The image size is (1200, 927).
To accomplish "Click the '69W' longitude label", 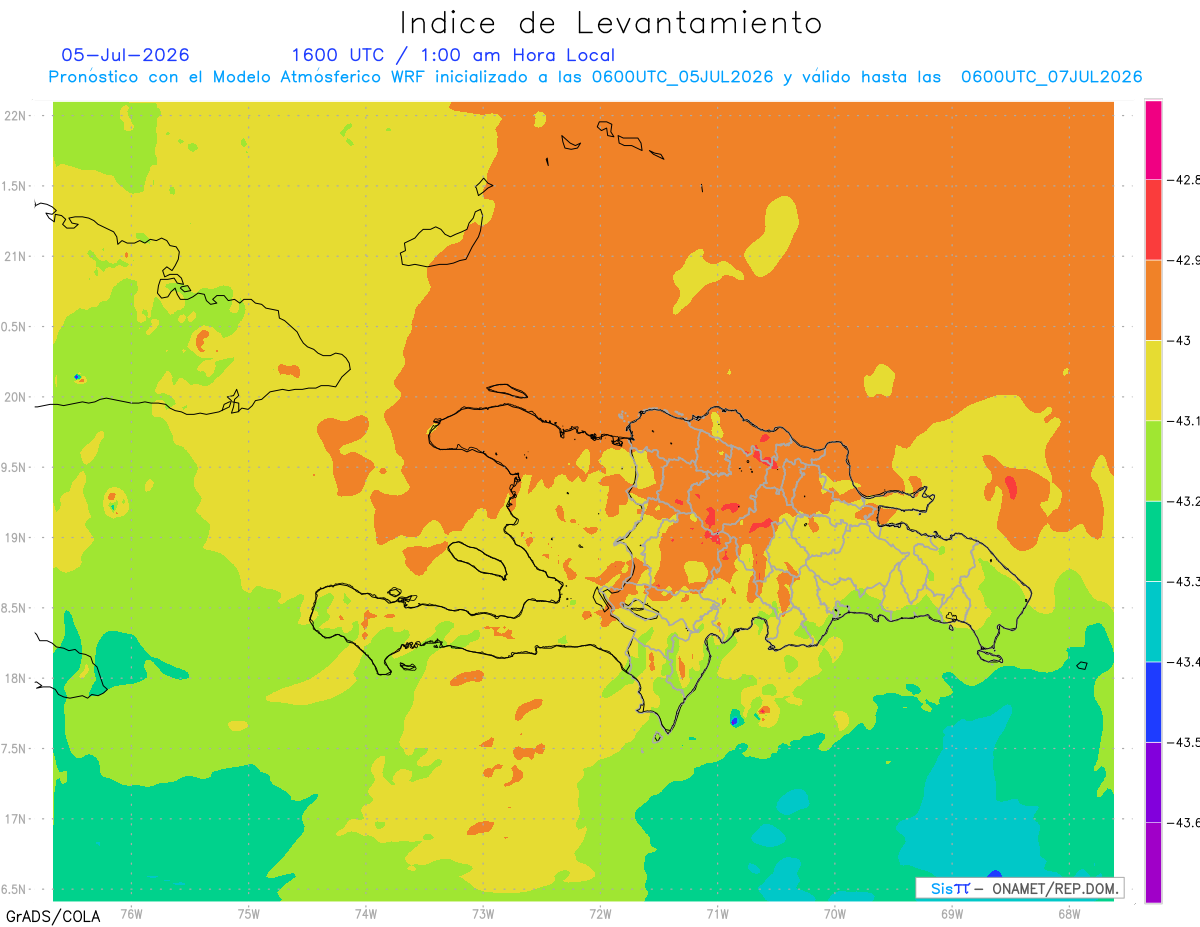I will pos(951,913).
